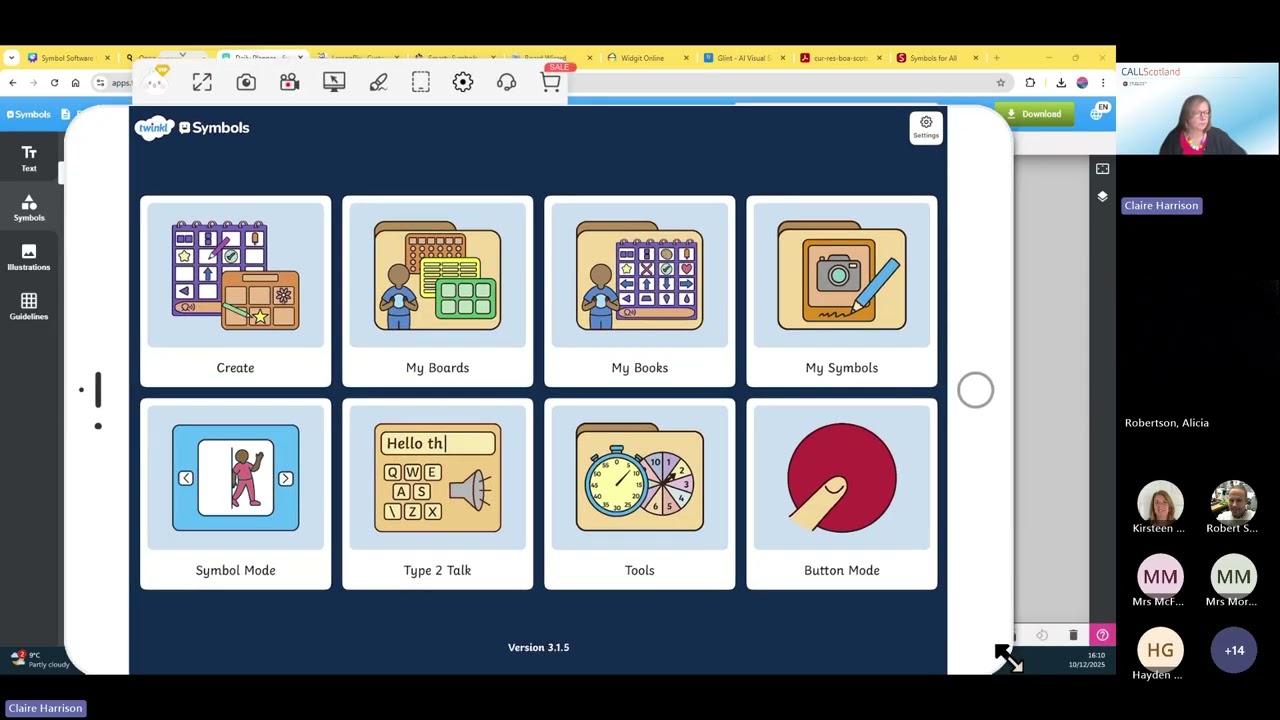Open My Books
Viewport: 1280px width, 720px height.
click(x=639, y=291)
